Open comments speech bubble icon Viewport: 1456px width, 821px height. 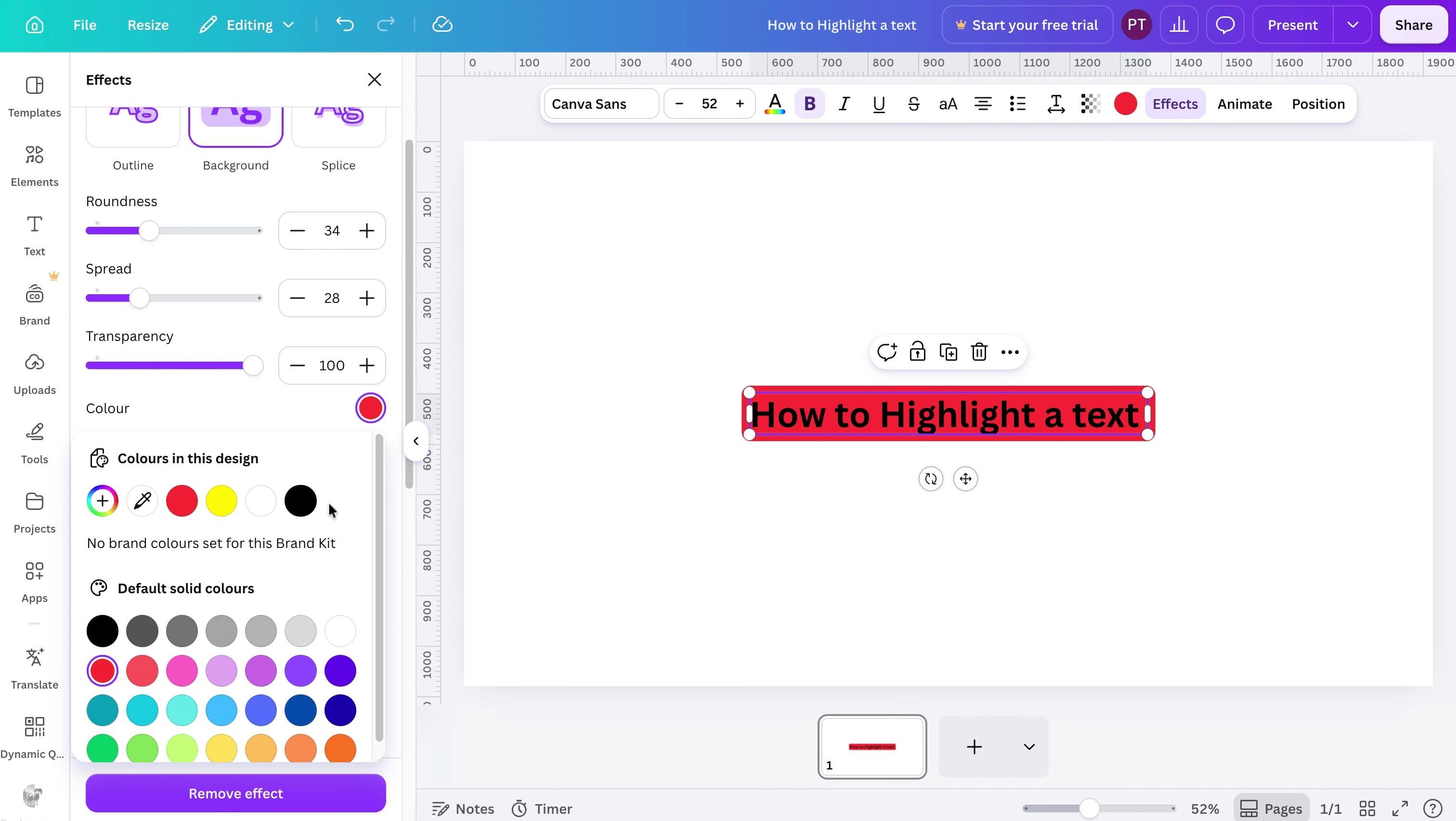point(1225,25)
